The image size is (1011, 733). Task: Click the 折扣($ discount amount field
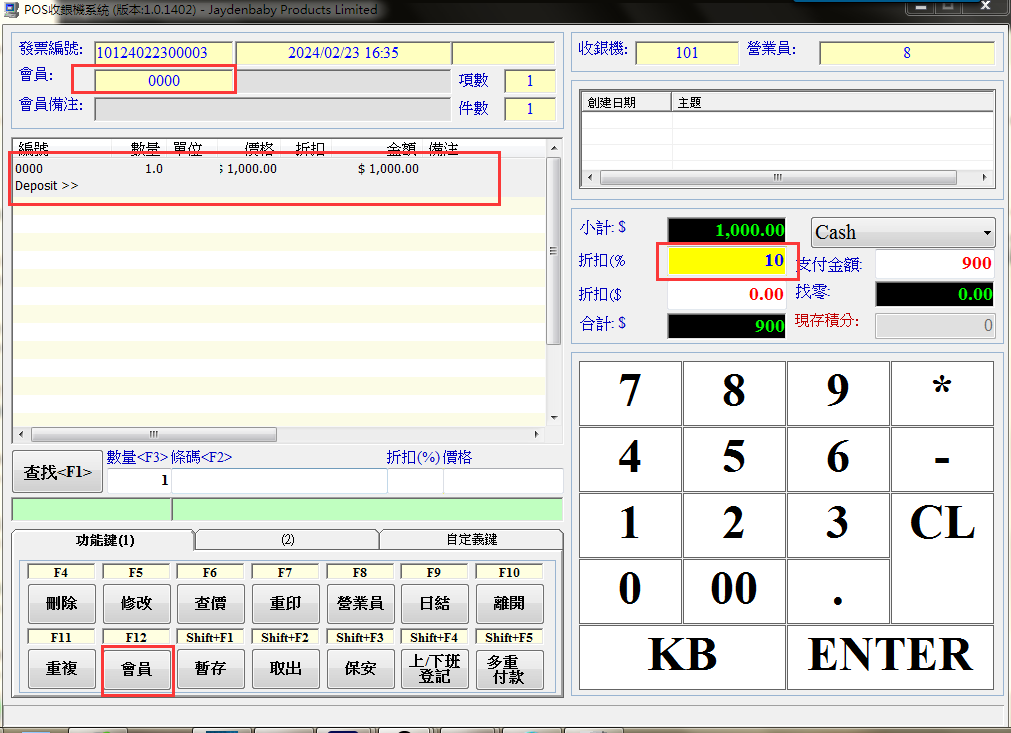point(727,295)
